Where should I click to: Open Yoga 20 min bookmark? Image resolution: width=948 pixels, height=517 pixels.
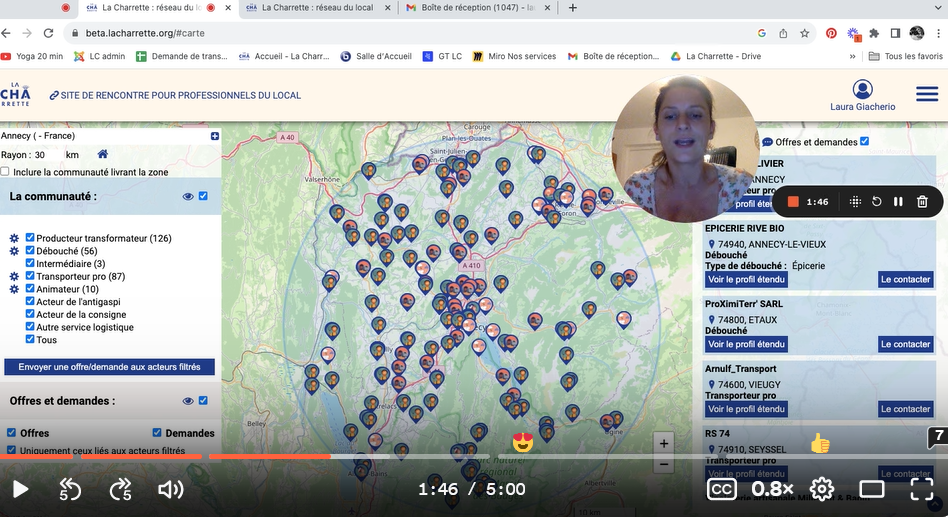coord(32,56)
